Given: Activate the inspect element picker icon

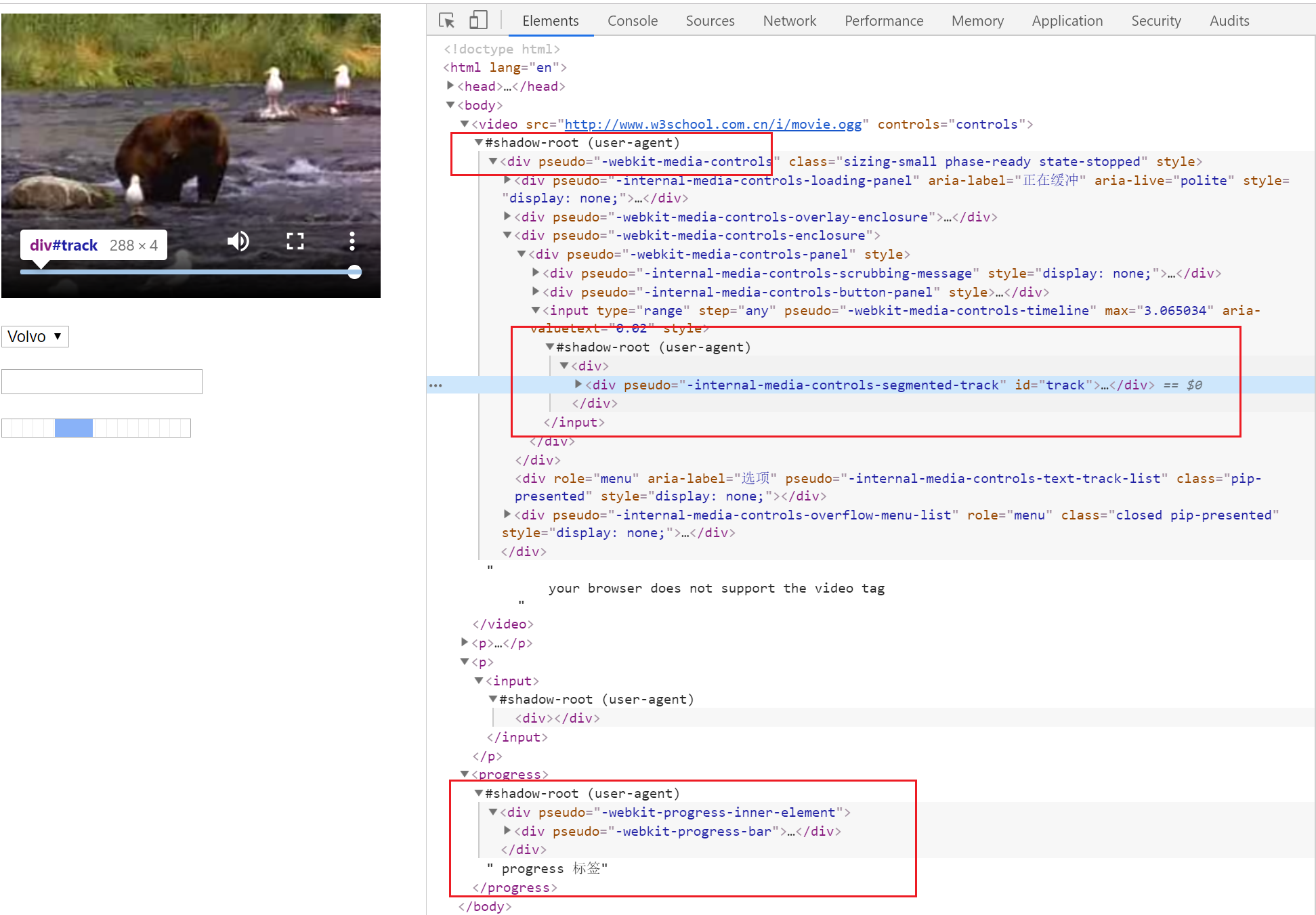Looking at the screenshot, I should click(x=446, y=20).
